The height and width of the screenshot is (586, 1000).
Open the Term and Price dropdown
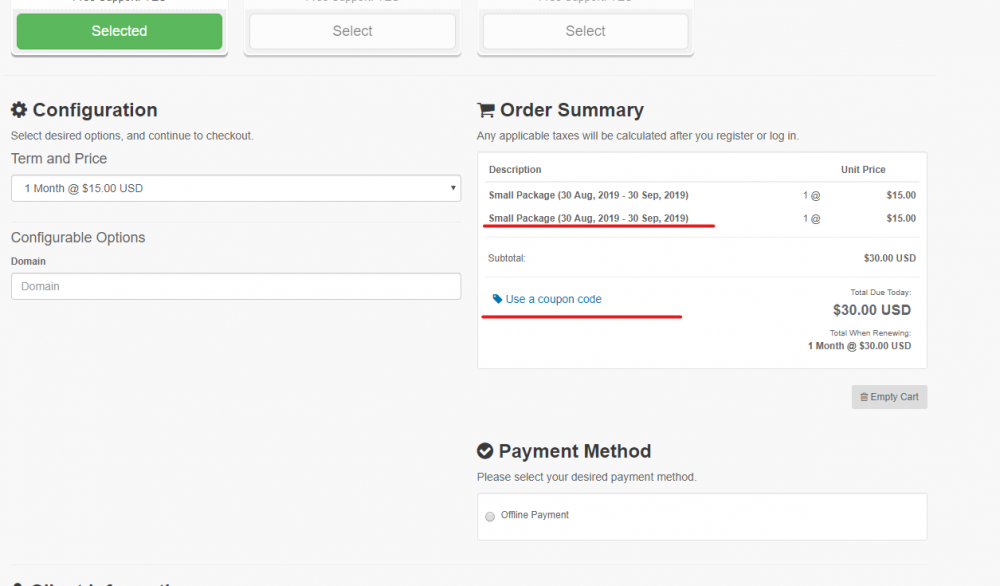236,188
